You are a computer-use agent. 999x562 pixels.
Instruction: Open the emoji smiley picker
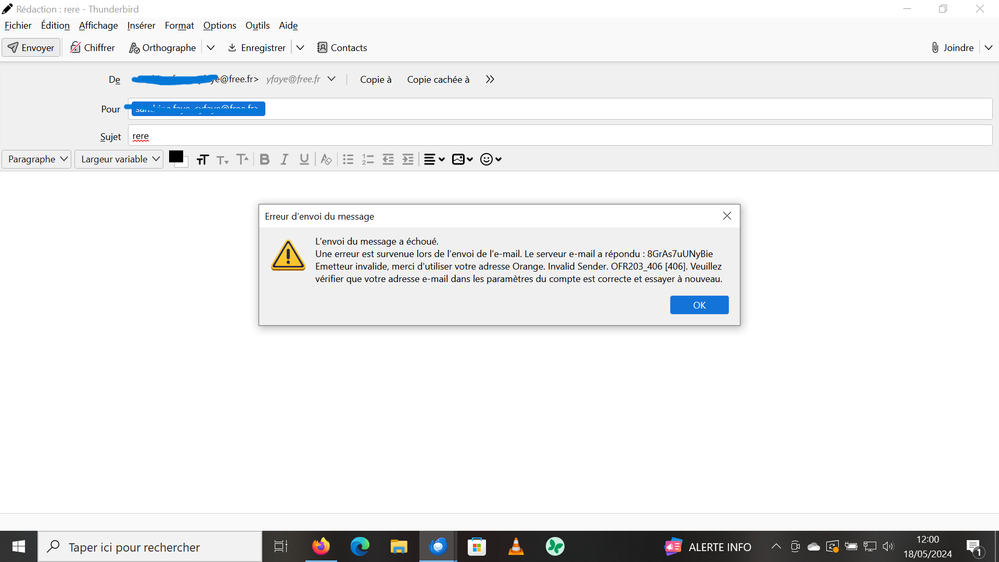(490, 159)
